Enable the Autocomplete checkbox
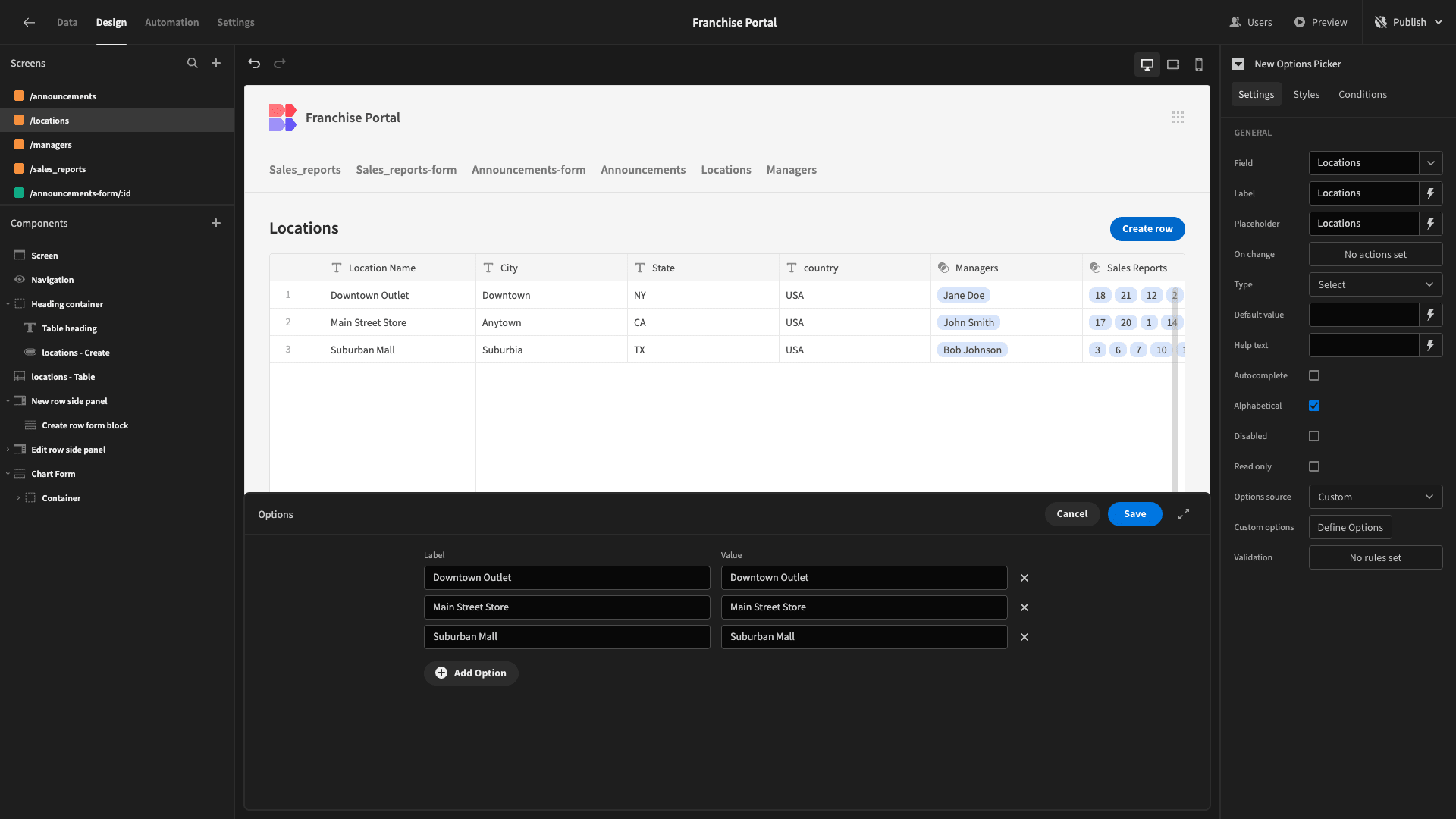 point(1314,375)
